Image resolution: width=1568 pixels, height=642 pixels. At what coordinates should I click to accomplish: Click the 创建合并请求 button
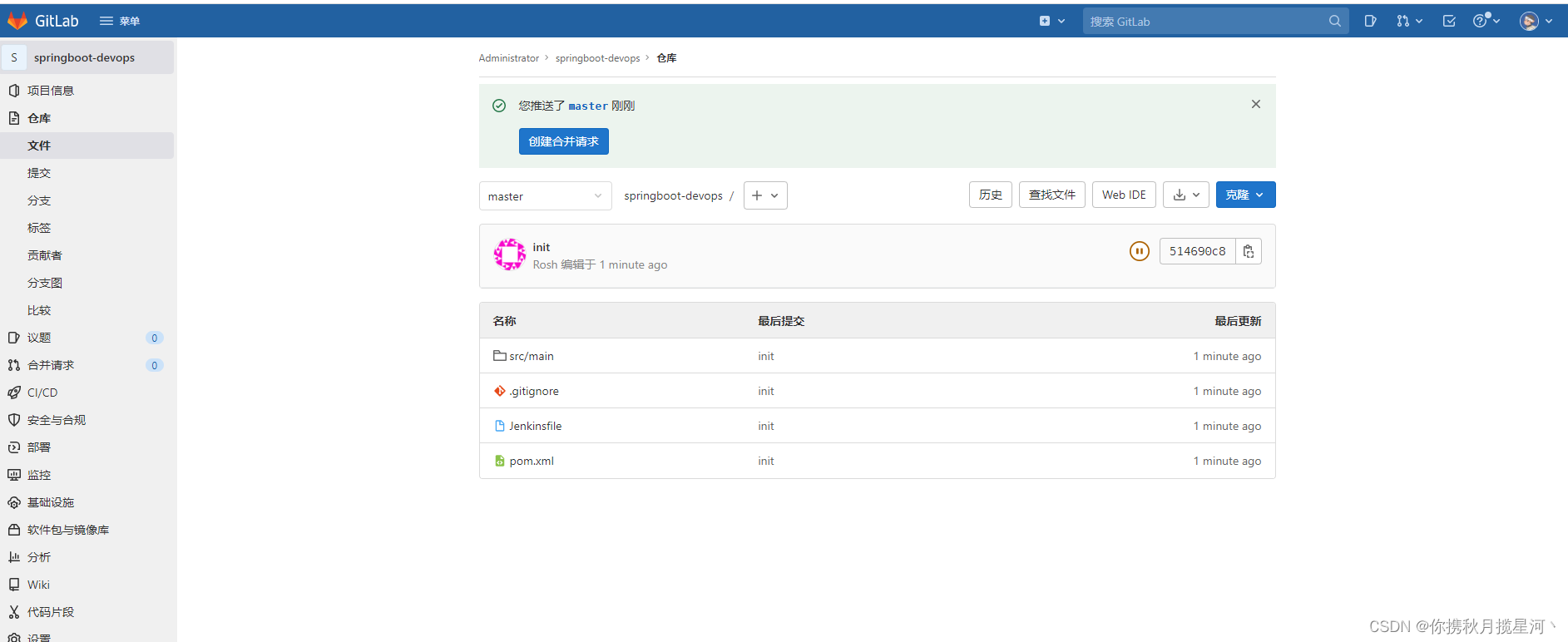pyautogui.click(x=564, y=141)
